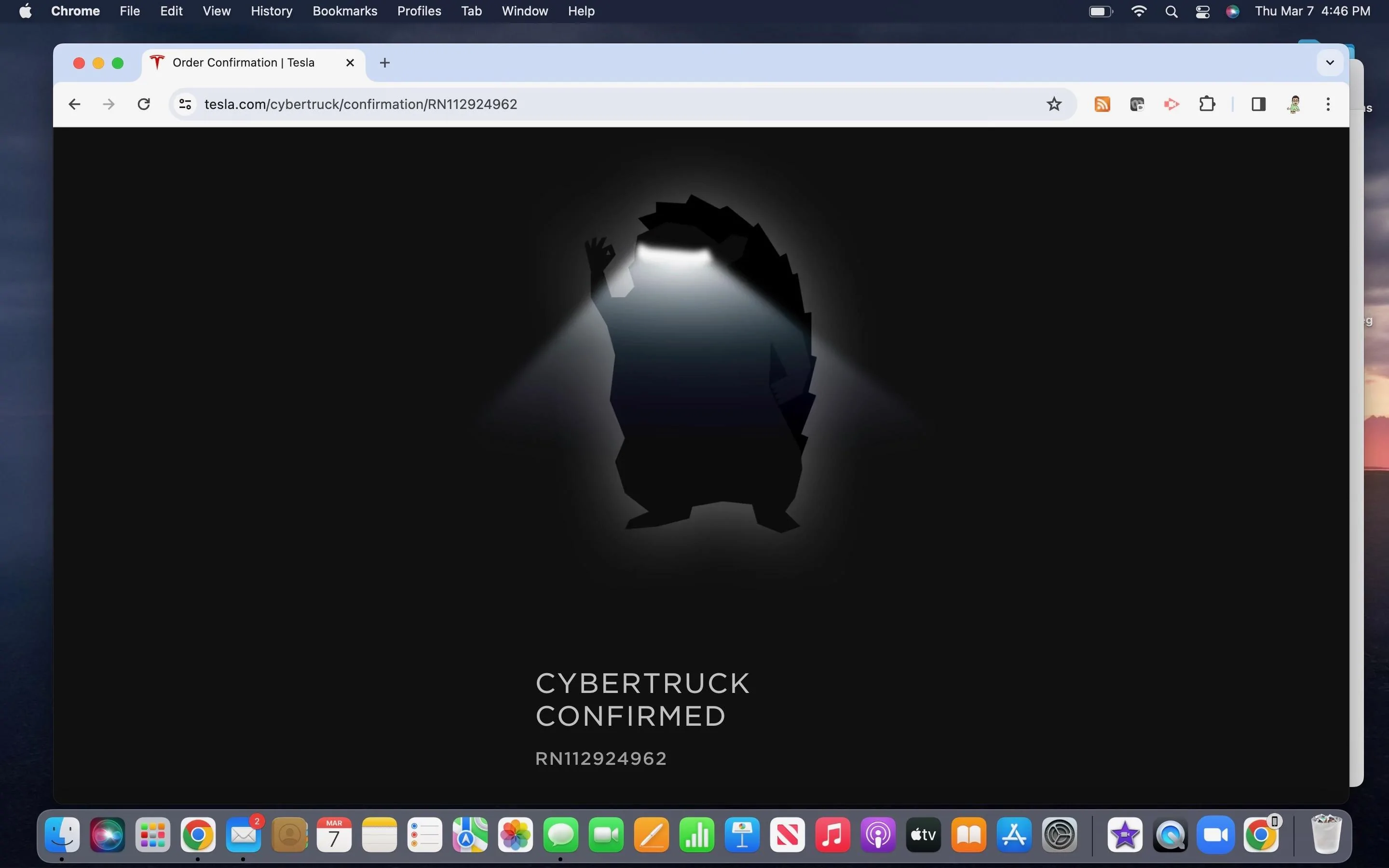
Task: Expand the tab search chevron
Action: pyautogui.click(x=1330, y=63)
